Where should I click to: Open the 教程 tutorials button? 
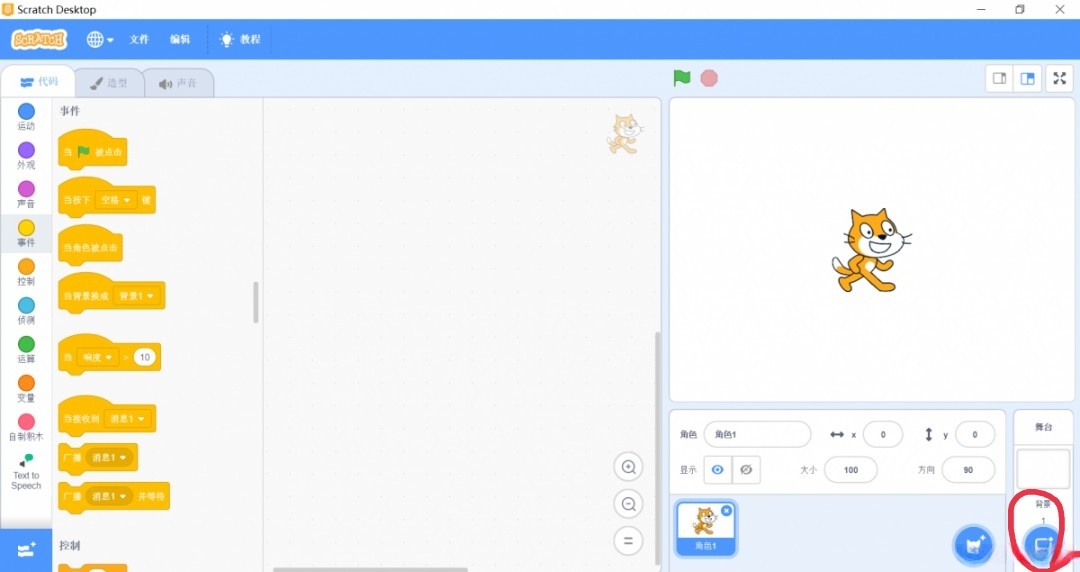[240, 39]
